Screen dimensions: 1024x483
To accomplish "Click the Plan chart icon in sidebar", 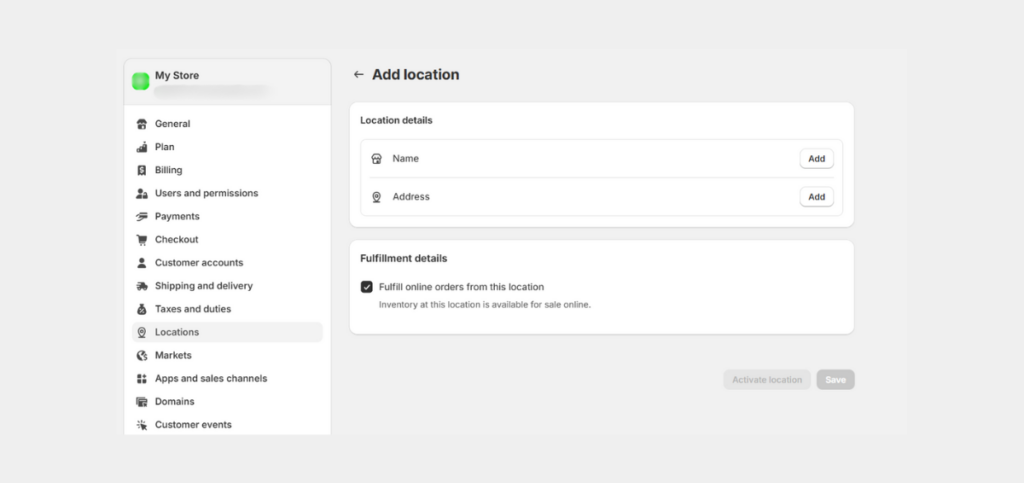I will coord(142,147).
